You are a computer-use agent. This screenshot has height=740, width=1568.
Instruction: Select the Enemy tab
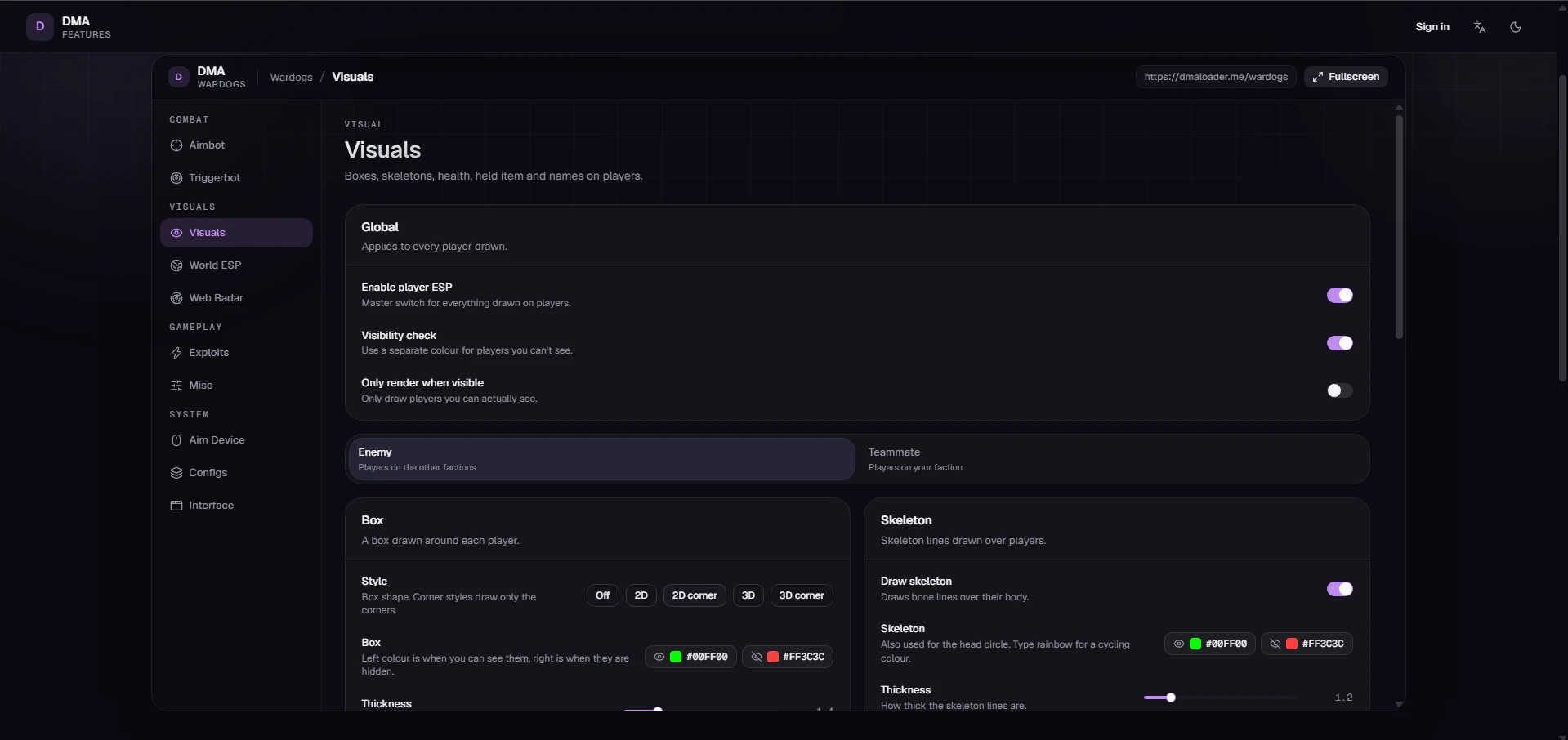[601, 459]
